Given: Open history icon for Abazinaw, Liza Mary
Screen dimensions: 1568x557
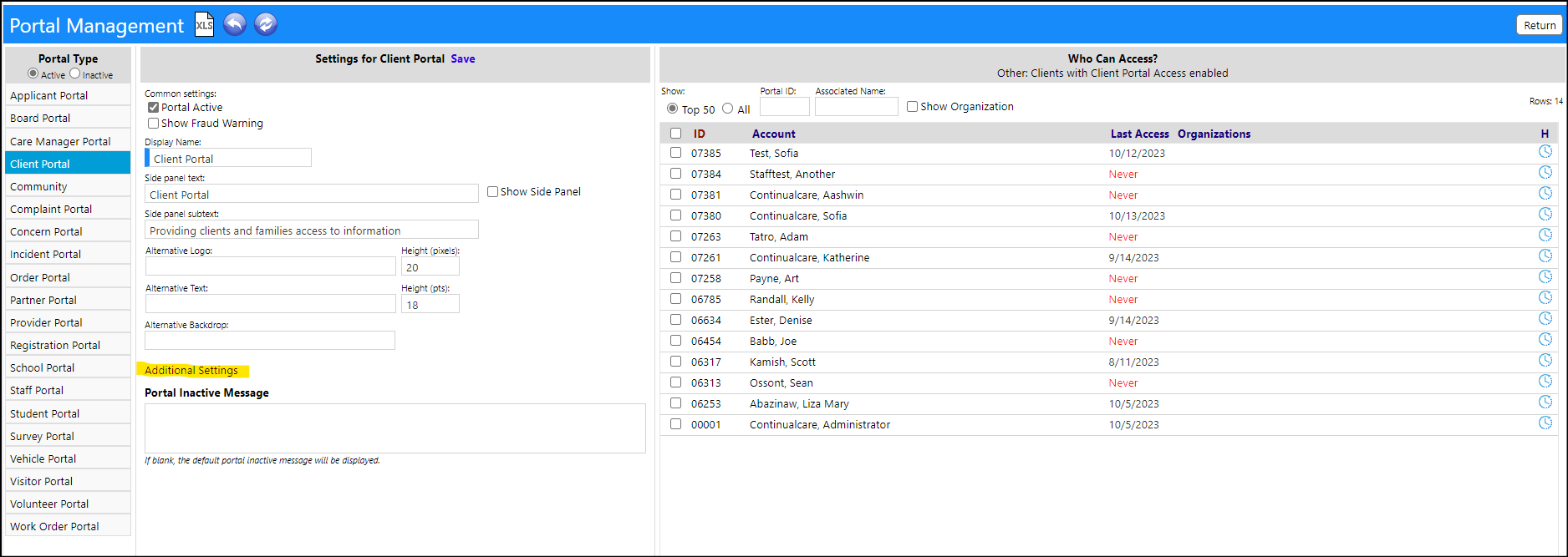Looking at the screenshot, I should pyautogui.click(x=1545, y=403).
